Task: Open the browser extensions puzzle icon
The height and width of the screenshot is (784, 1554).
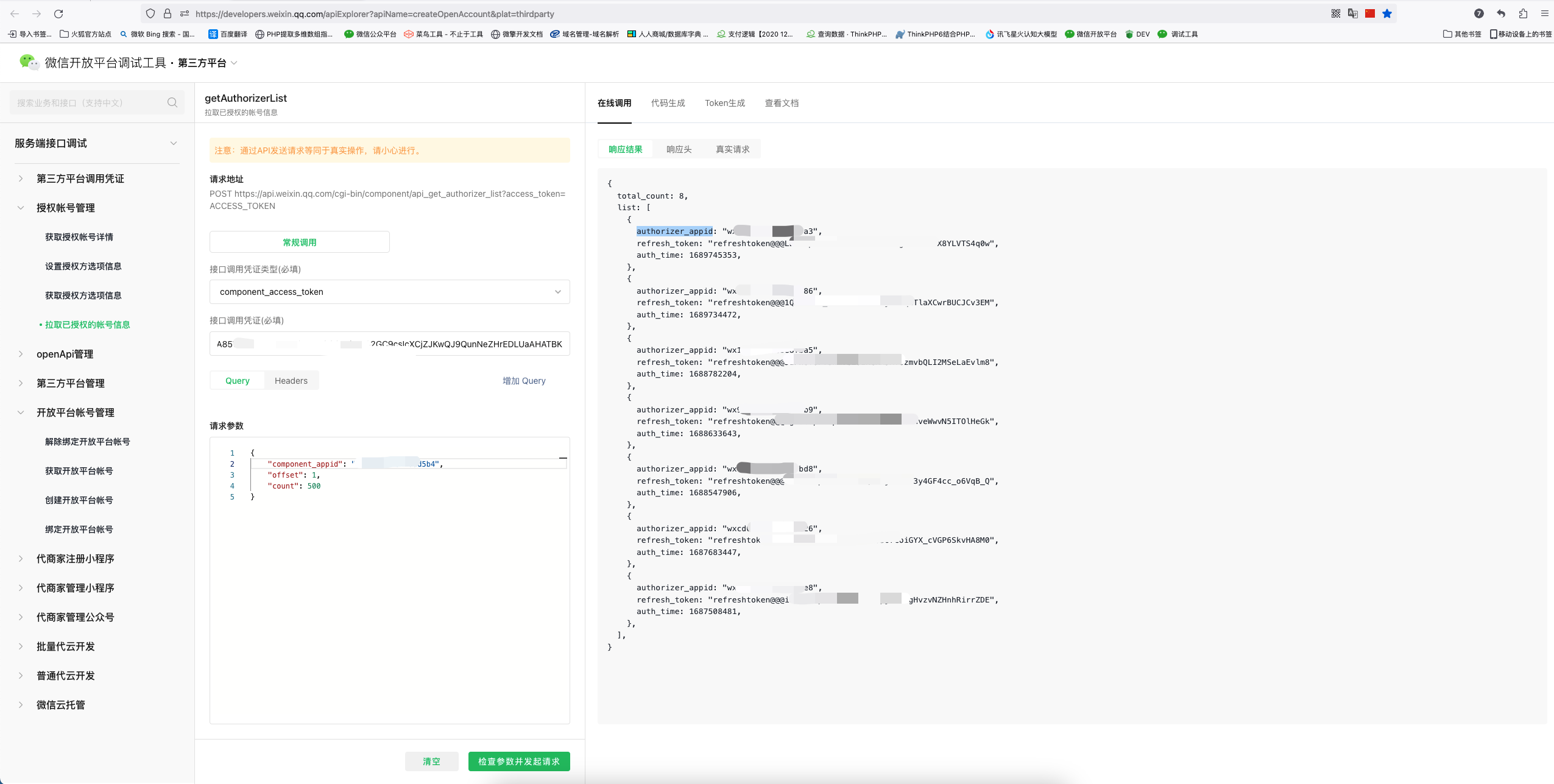Action: coord(1523,13)
